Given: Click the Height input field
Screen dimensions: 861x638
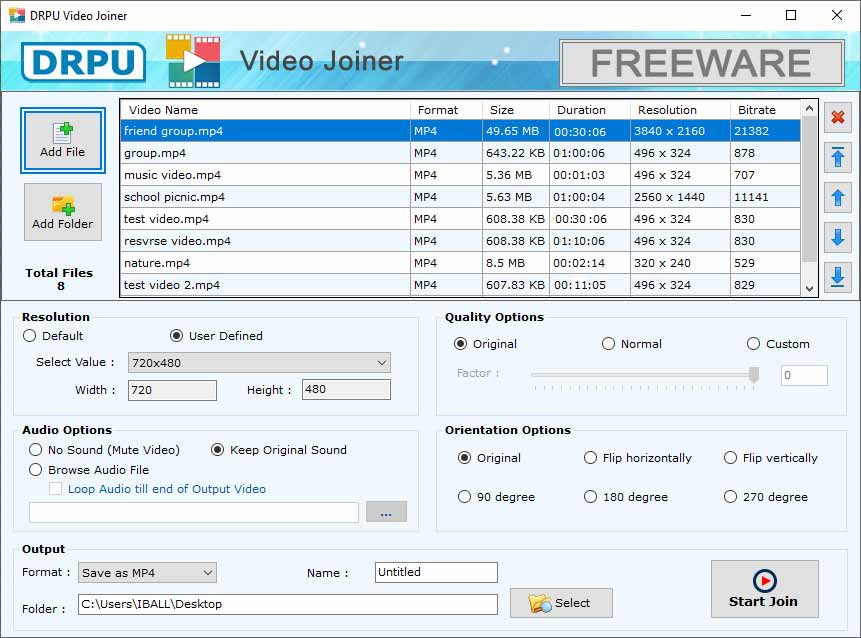Looking at the screenshot, I should (x=346, y=389).
